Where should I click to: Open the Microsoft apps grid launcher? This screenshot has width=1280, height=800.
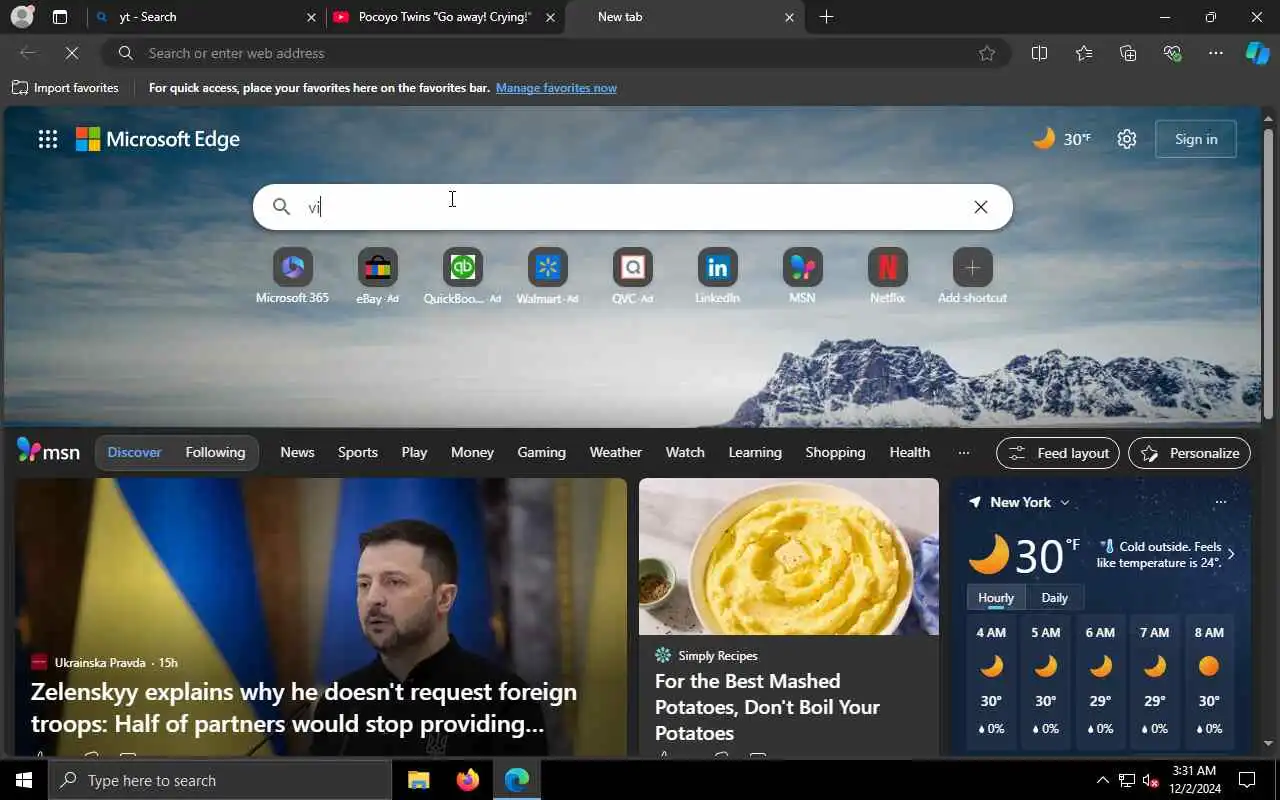click(48, 139)
